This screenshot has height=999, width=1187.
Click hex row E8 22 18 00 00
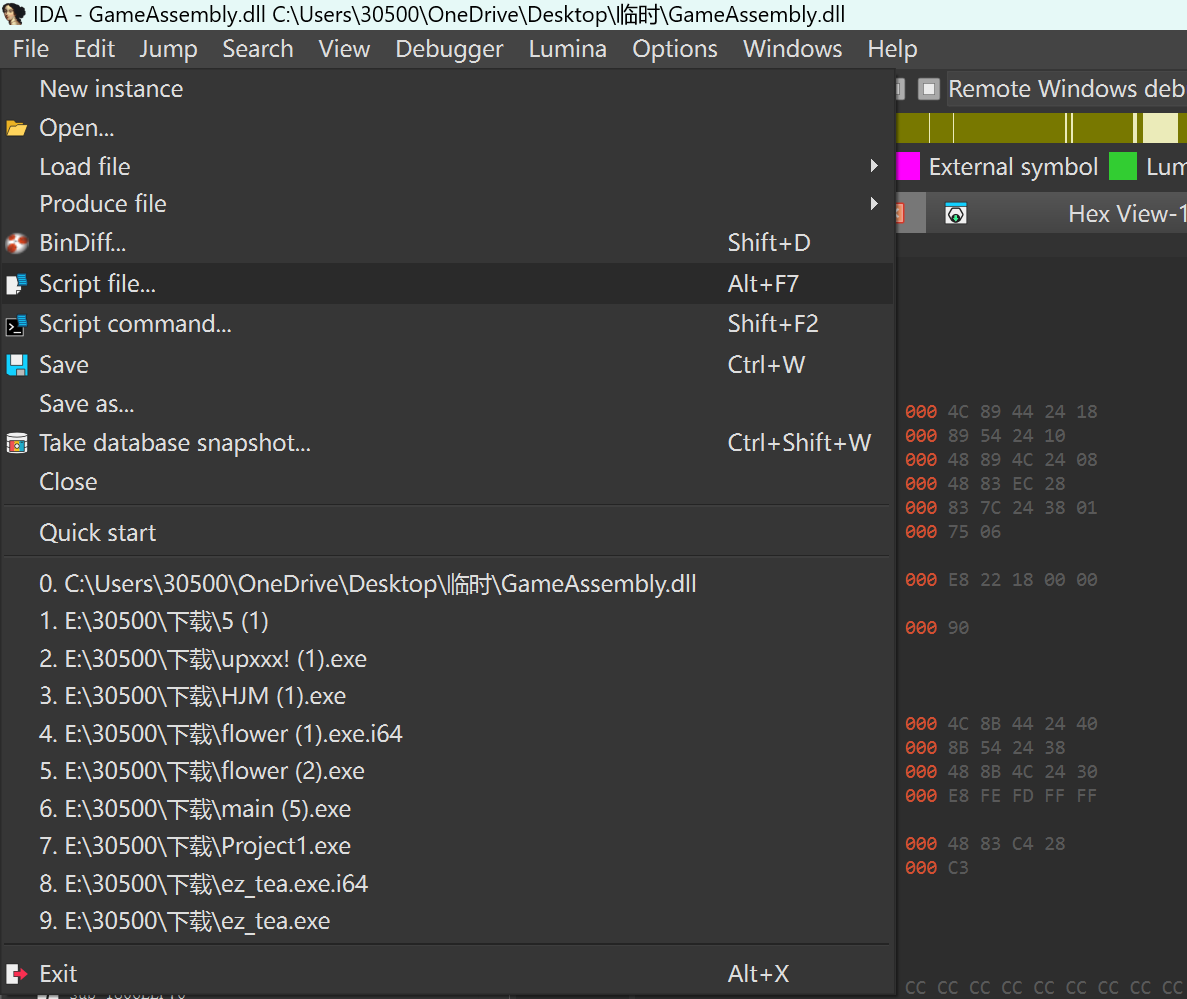click(x=1001, y=580)
